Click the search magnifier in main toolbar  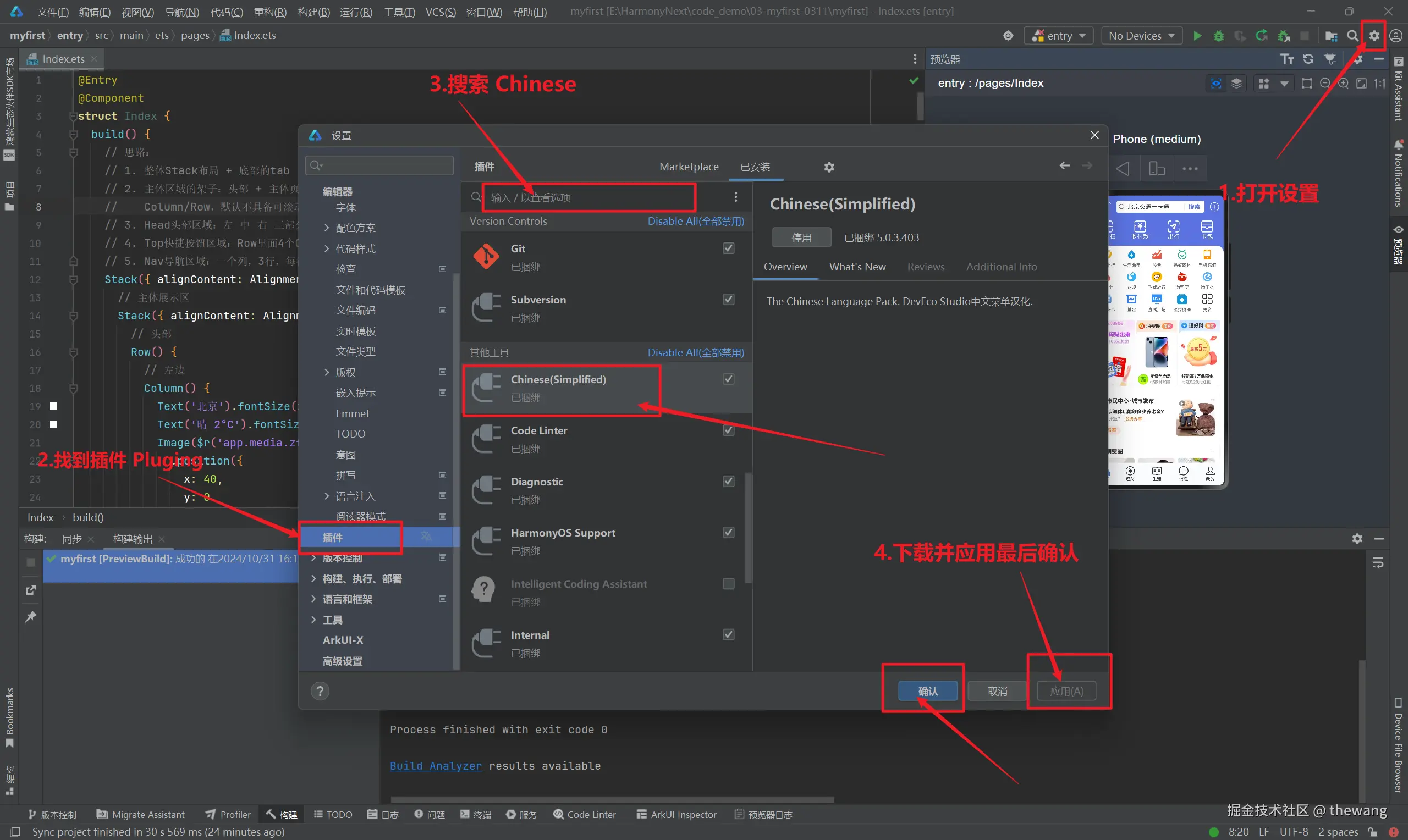(x=1352, y=36)
